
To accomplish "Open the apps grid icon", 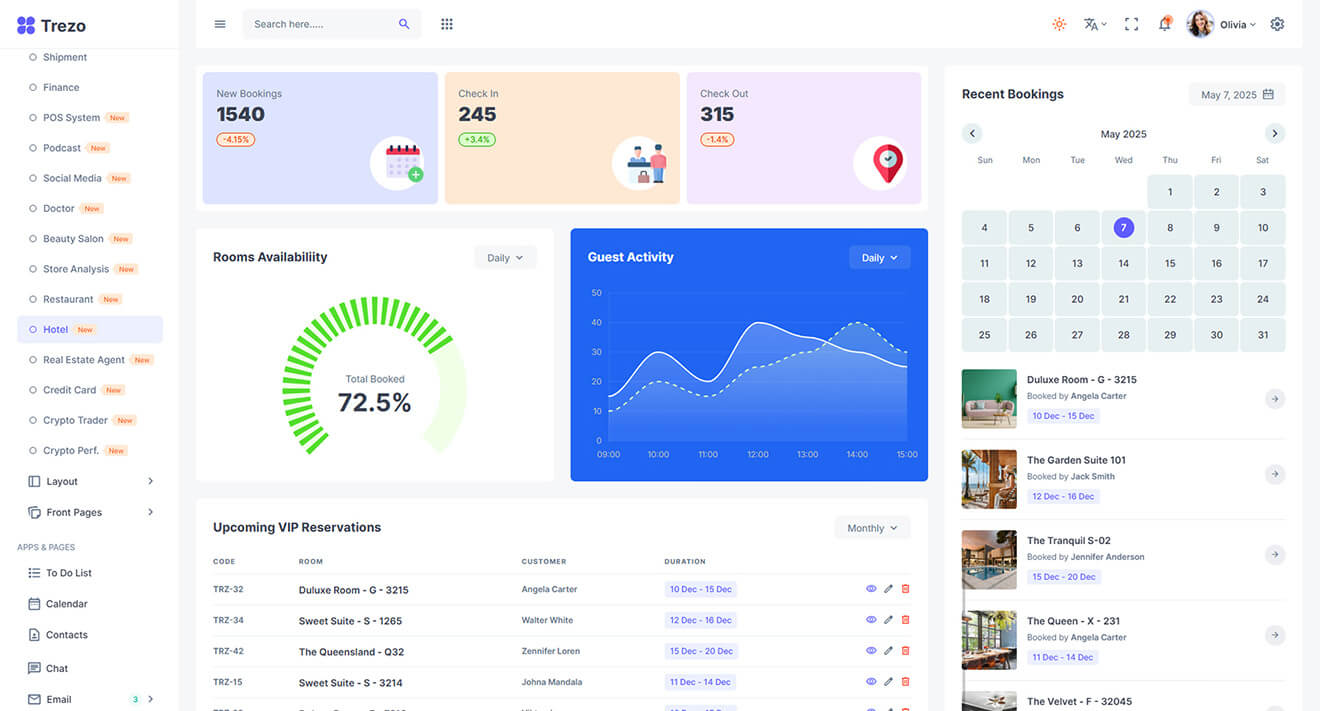I will 447,24.
